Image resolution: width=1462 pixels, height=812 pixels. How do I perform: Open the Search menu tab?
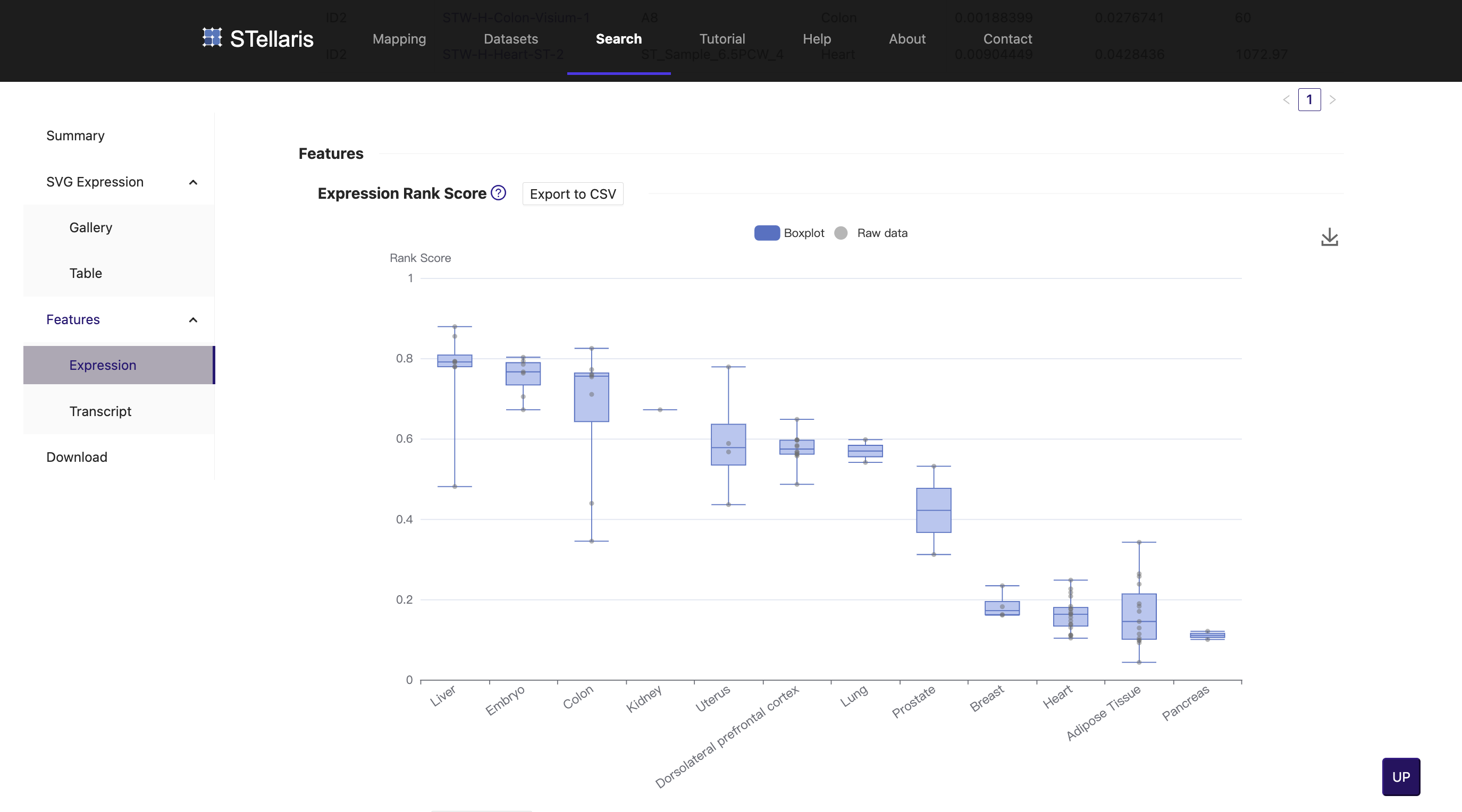click(x=618, y=39)
